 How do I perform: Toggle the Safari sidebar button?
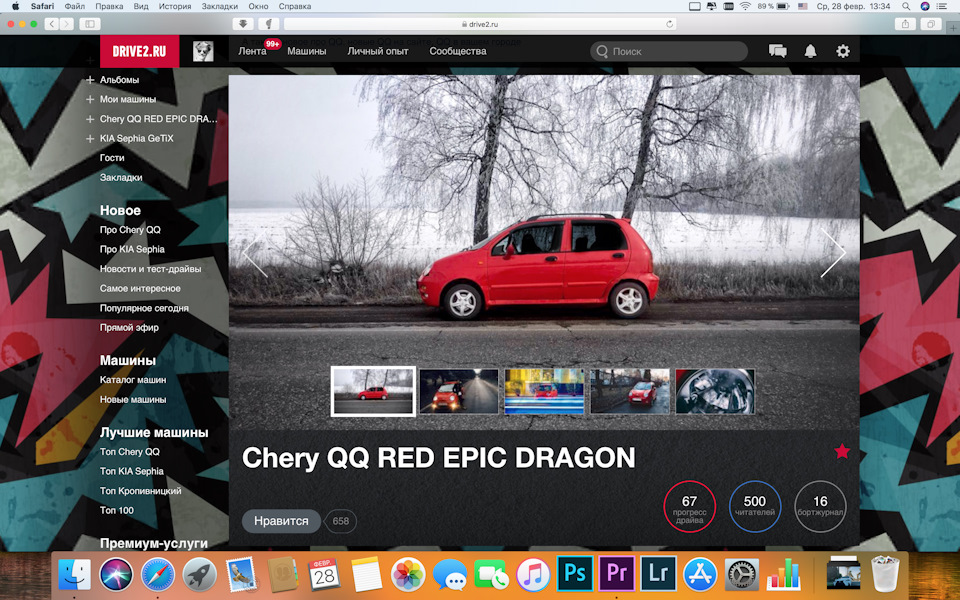[90, 24]
